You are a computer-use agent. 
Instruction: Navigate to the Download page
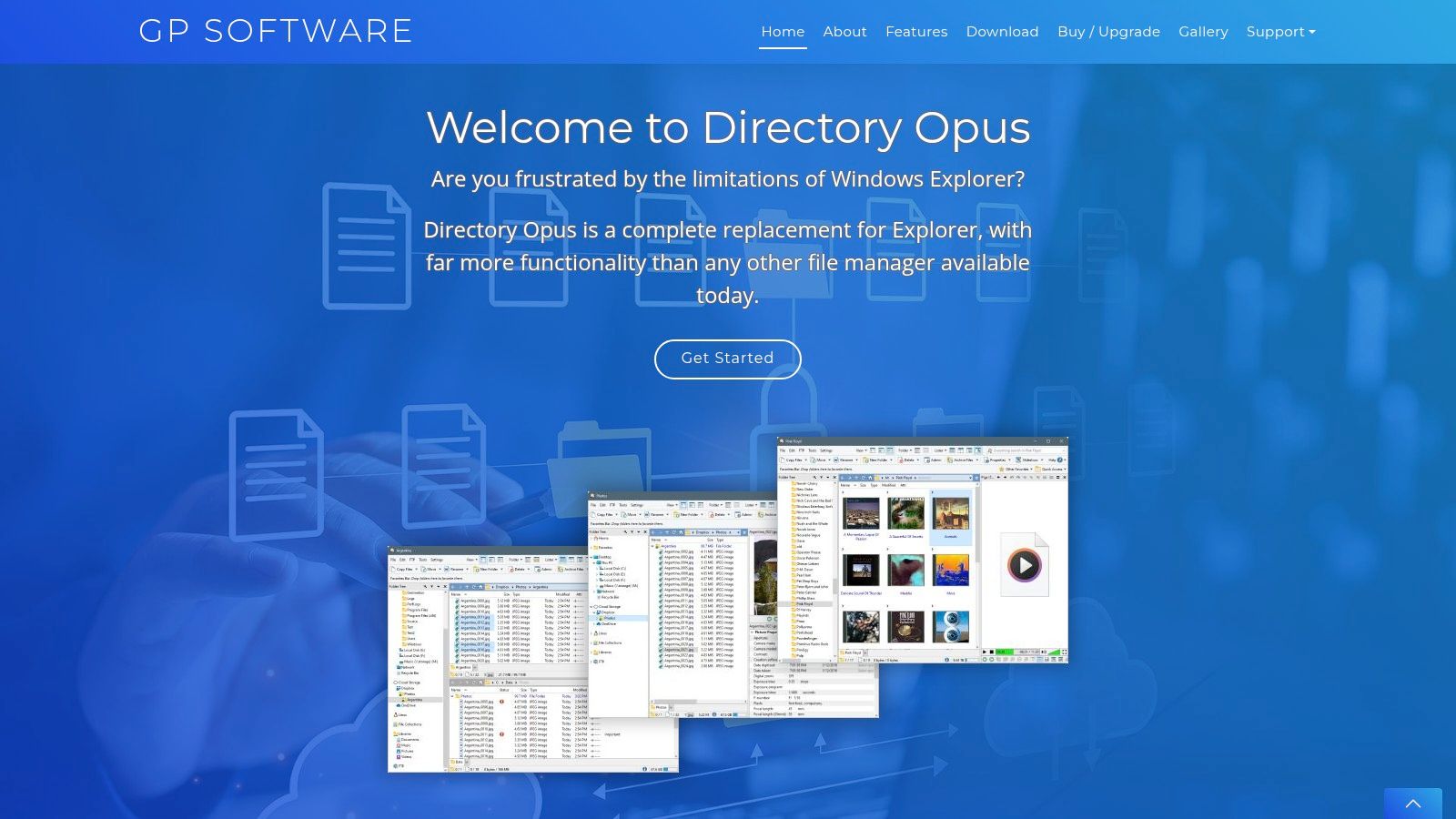tap(1002, 32)
